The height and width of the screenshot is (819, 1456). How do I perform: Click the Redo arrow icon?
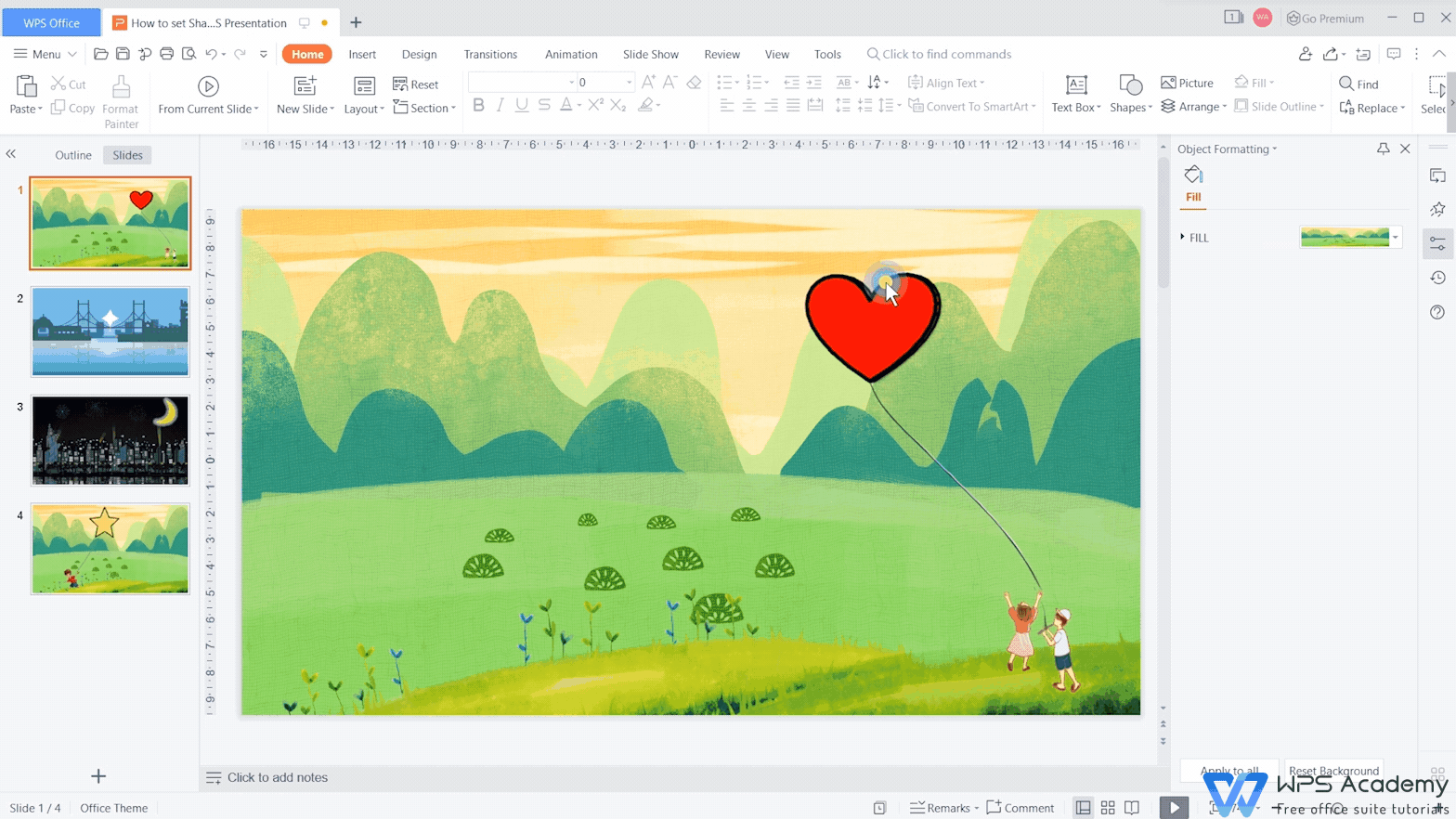click(240, 54)
